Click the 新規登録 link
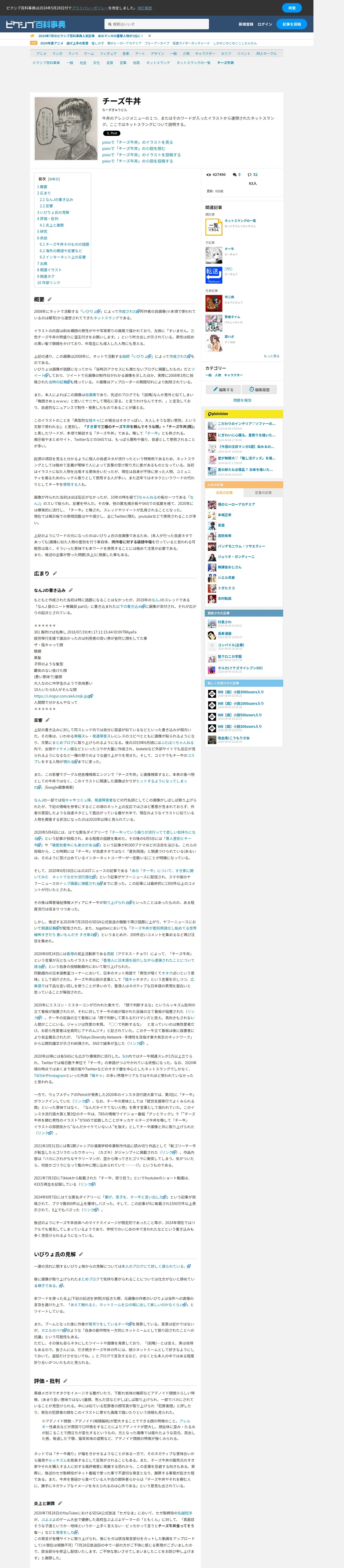 point(246,24)
